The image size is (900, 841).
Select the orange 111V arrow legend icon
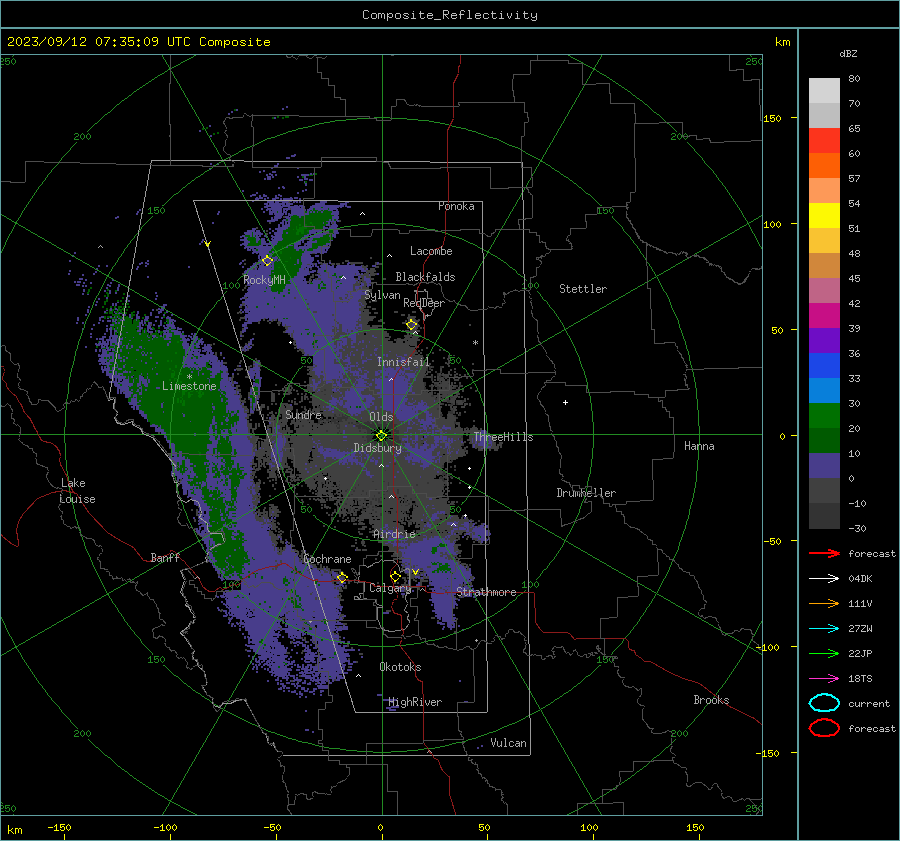[824, 603]
